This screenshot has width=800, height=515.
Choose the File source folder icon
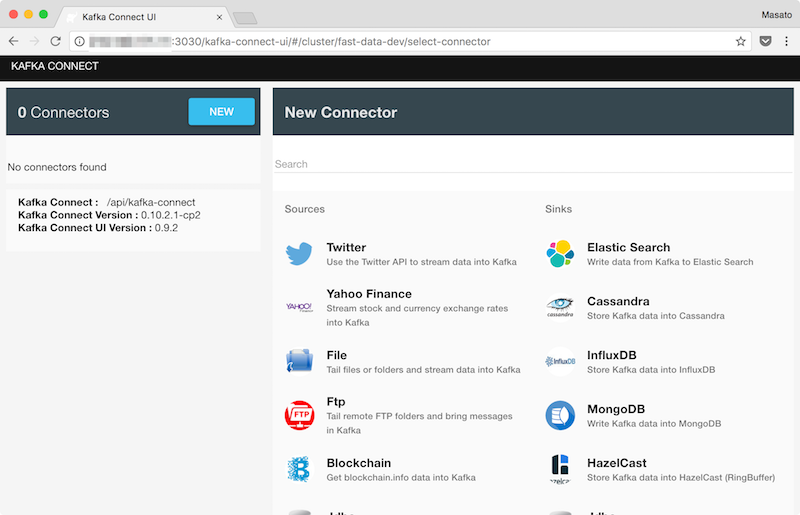click(299, 361)
